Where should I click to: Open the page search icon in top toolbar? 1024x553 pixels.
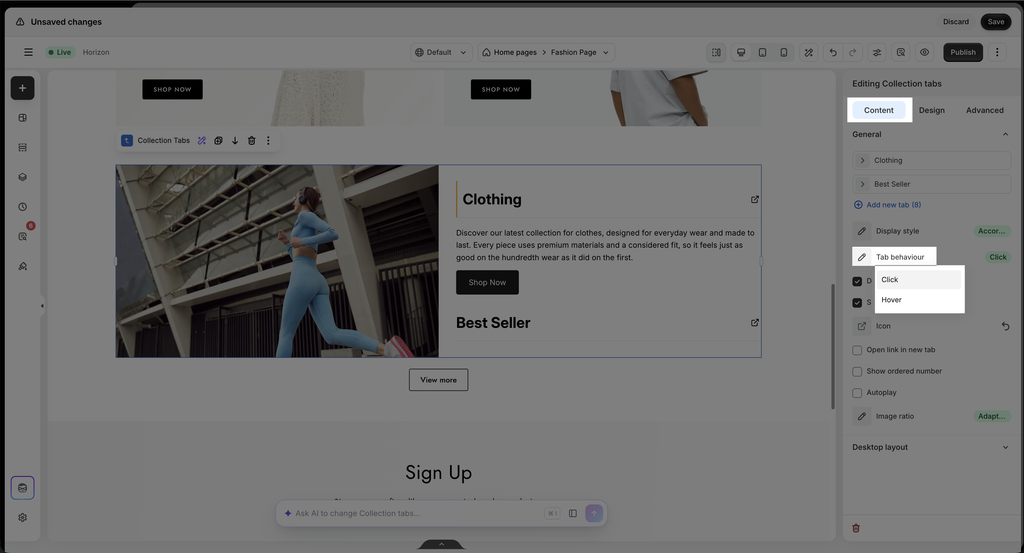pyautogui.click(x=901, y=52)
